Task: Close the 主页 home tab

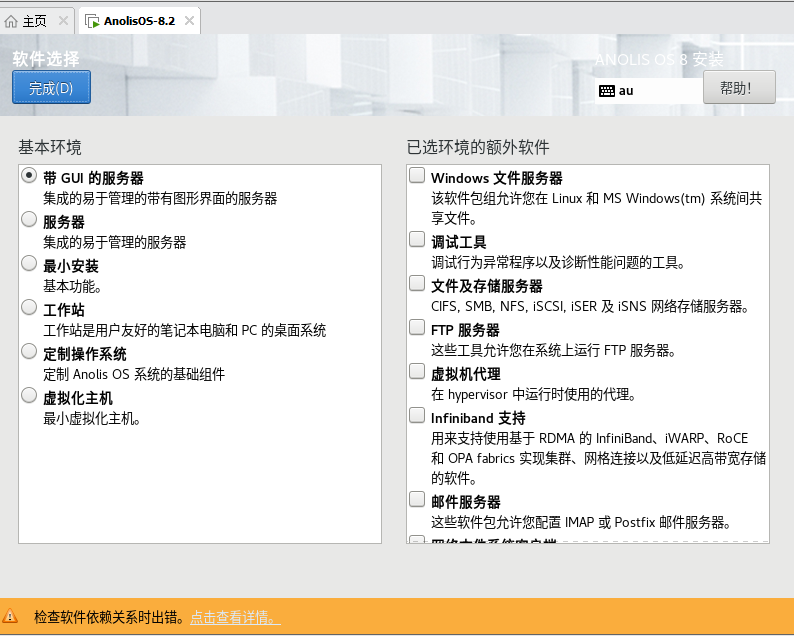Action: point(63,20)
